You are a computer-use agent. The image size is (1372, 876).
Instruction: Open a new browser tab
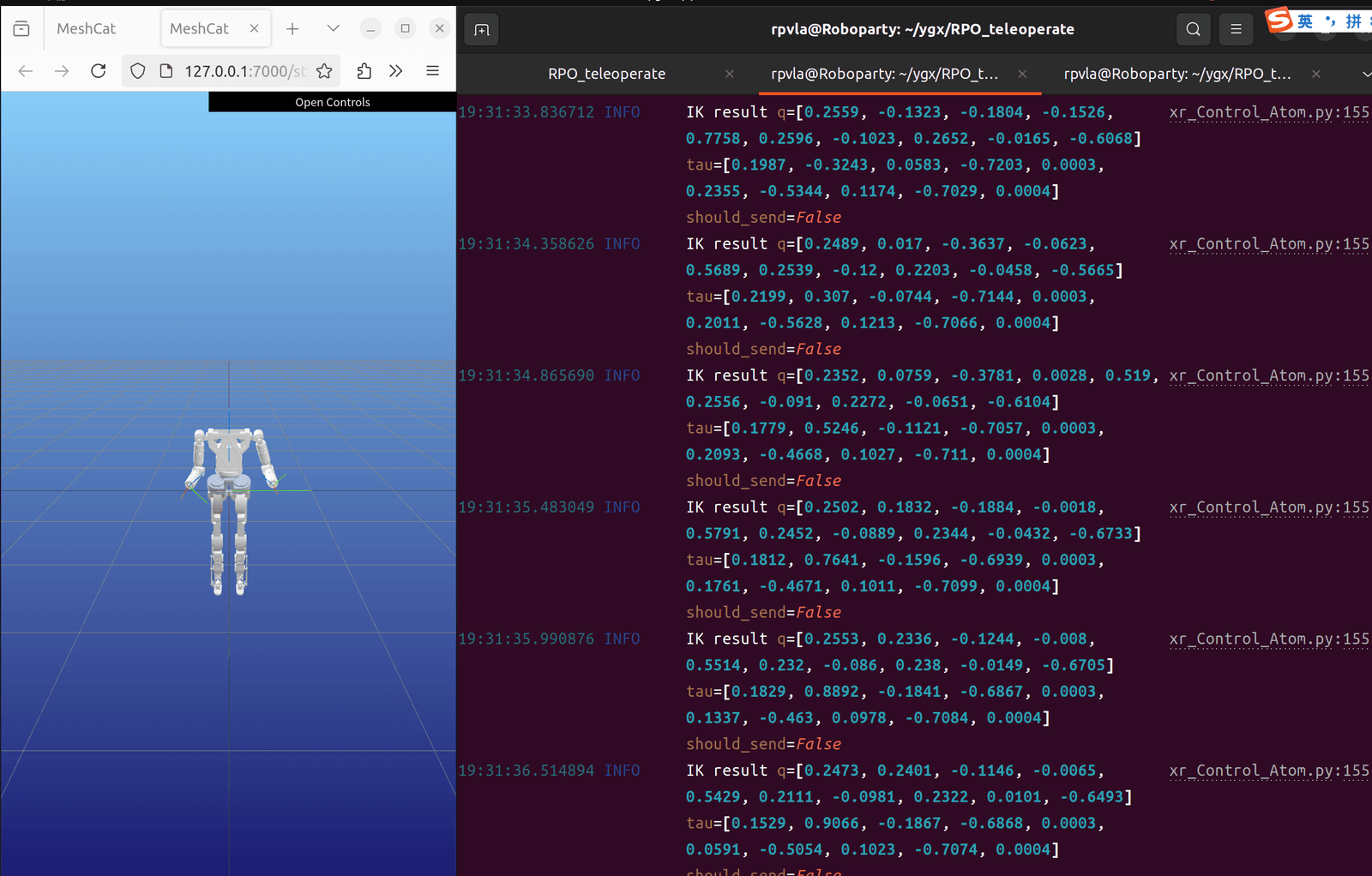[x=292, y=28]
